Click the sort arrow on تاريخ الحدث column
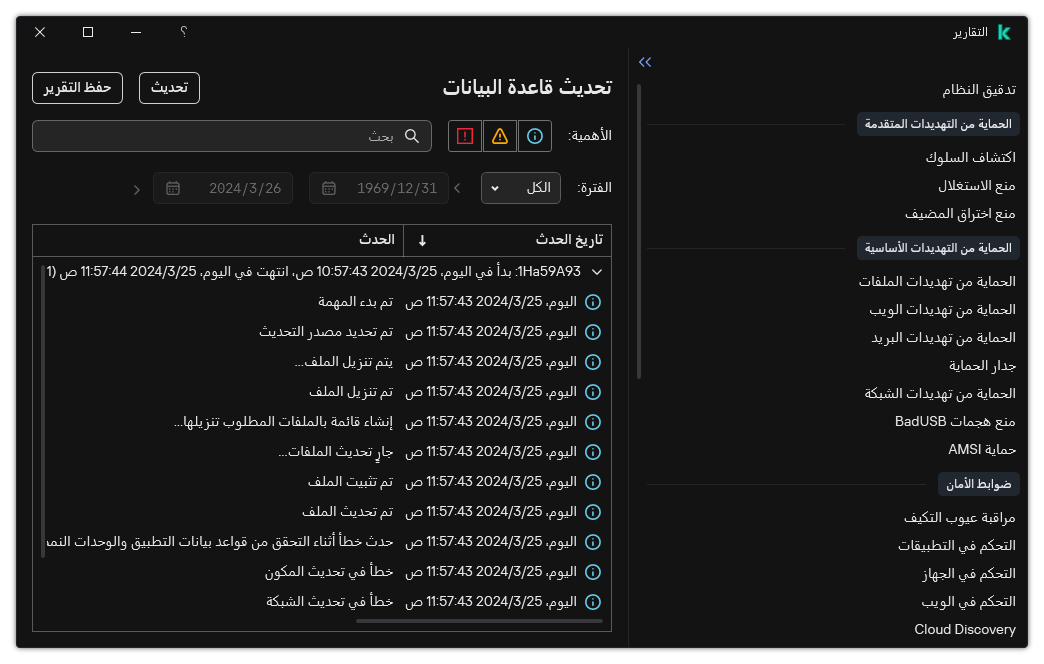 pos(421,240)
